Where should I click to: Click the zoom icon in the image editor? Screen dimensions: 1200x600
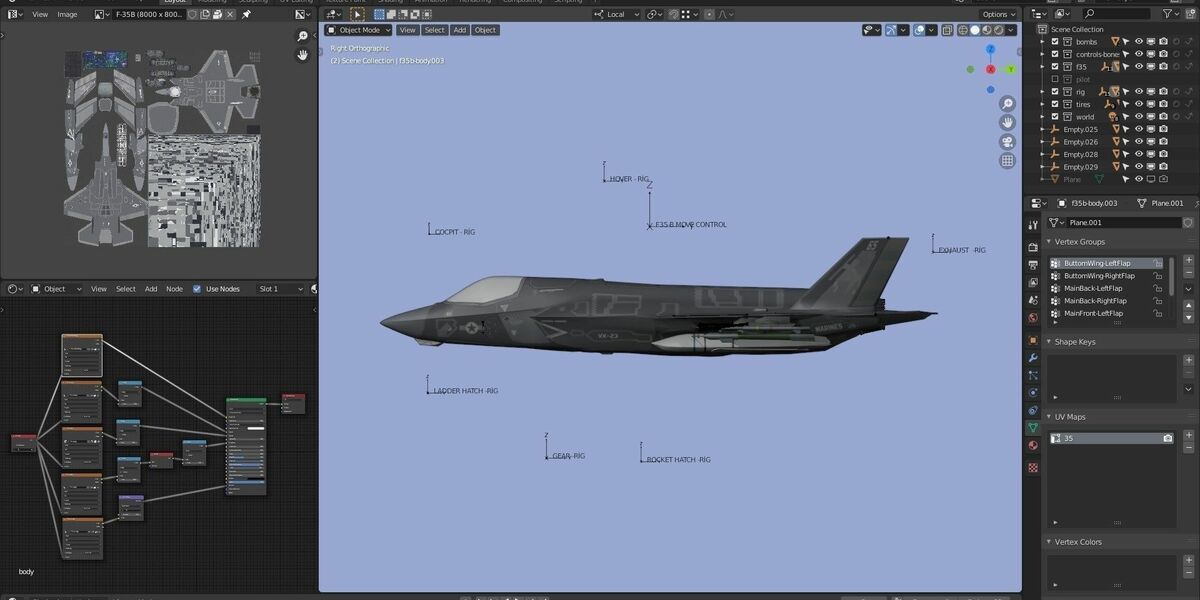(303, 36)
